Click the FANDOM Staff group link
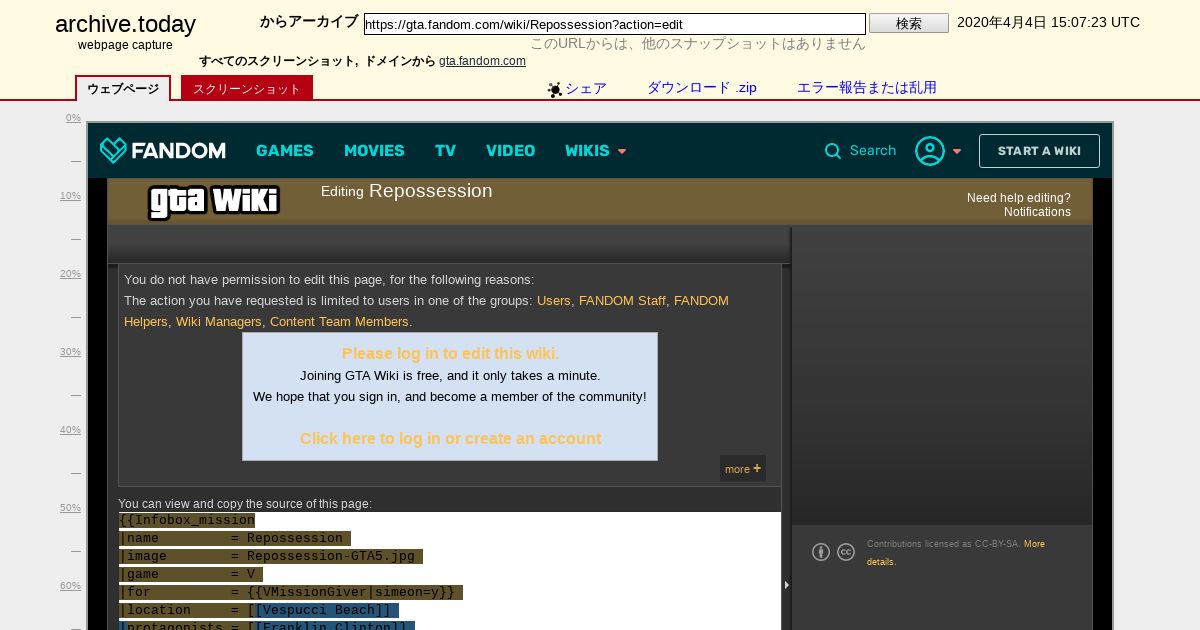The image size is (1200, 630). pyautogui.click(x=622, y=301)
